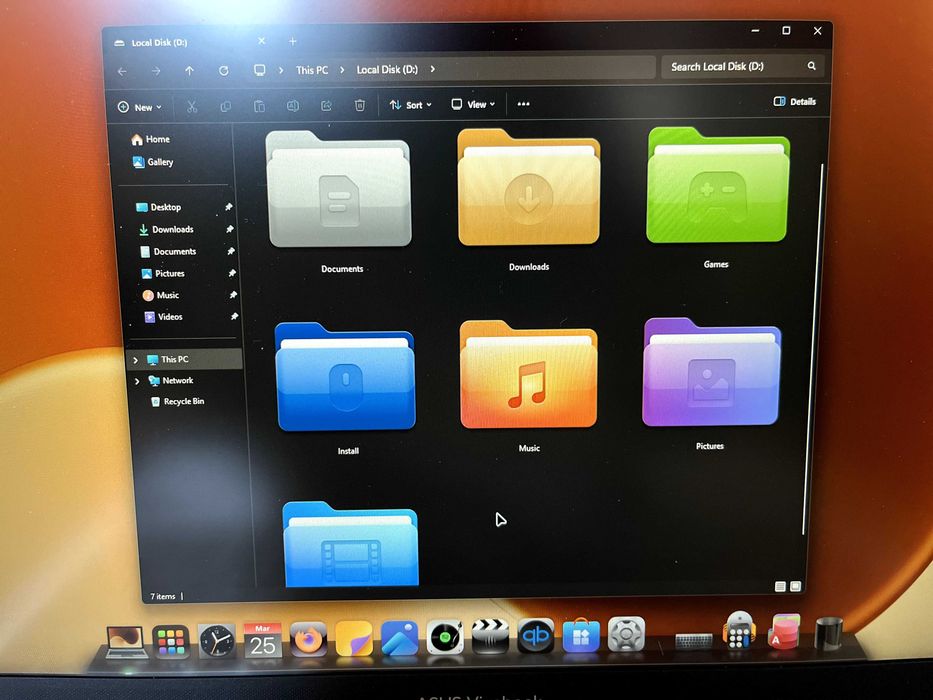Click the pin icon next to Desktop

point(228,207)
